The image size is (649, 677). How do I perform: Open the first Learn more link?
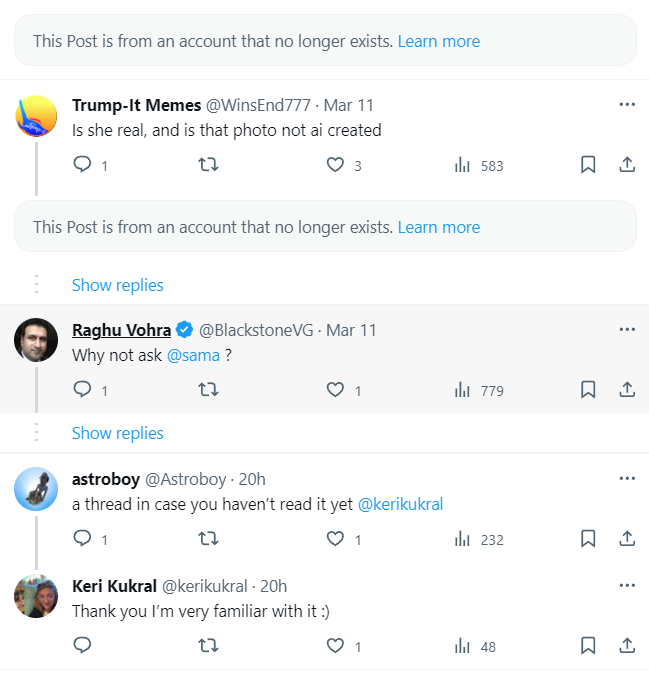tap(438, 41)
